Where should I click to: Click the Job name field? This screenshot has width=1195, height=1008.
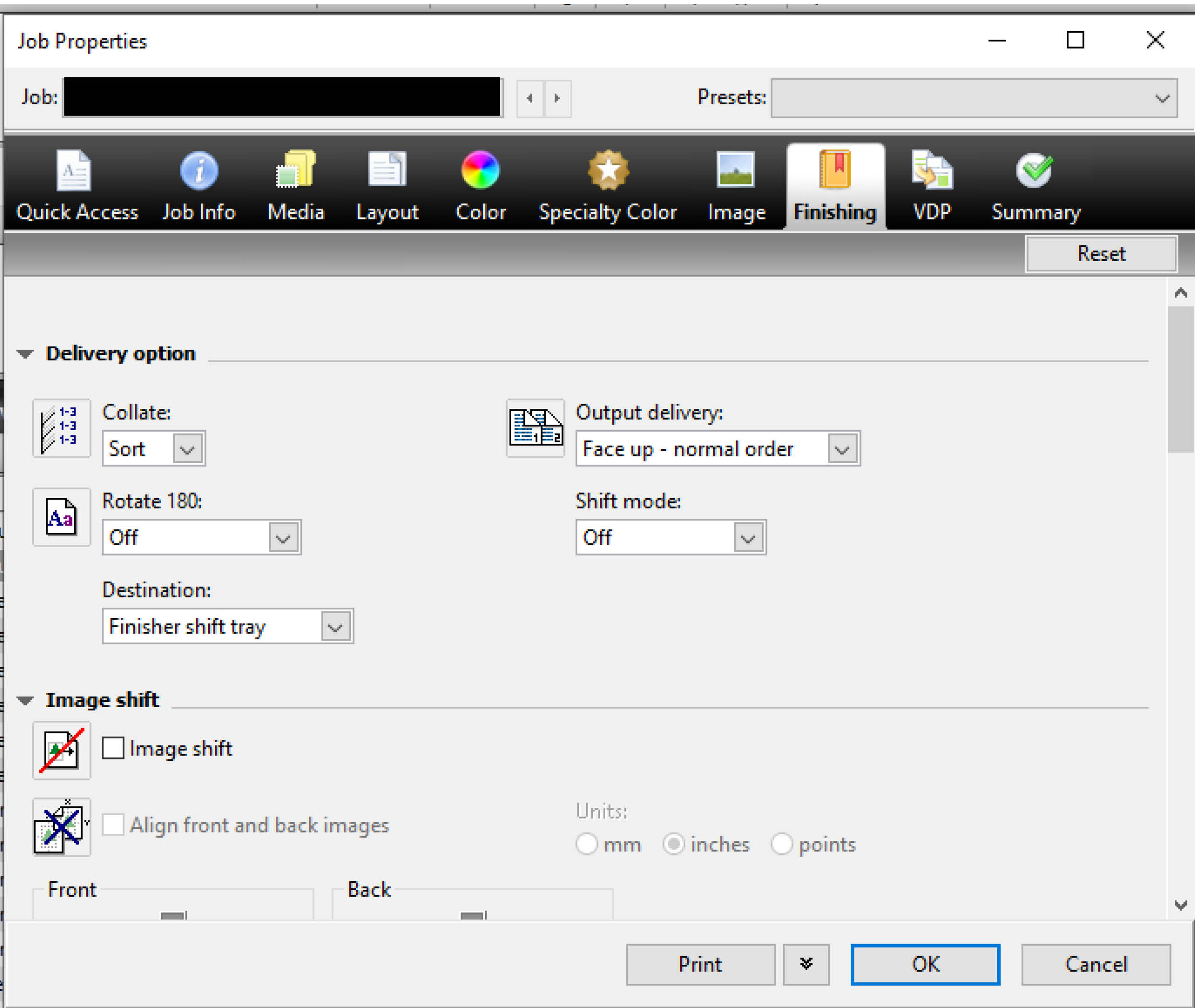[282, 97]
